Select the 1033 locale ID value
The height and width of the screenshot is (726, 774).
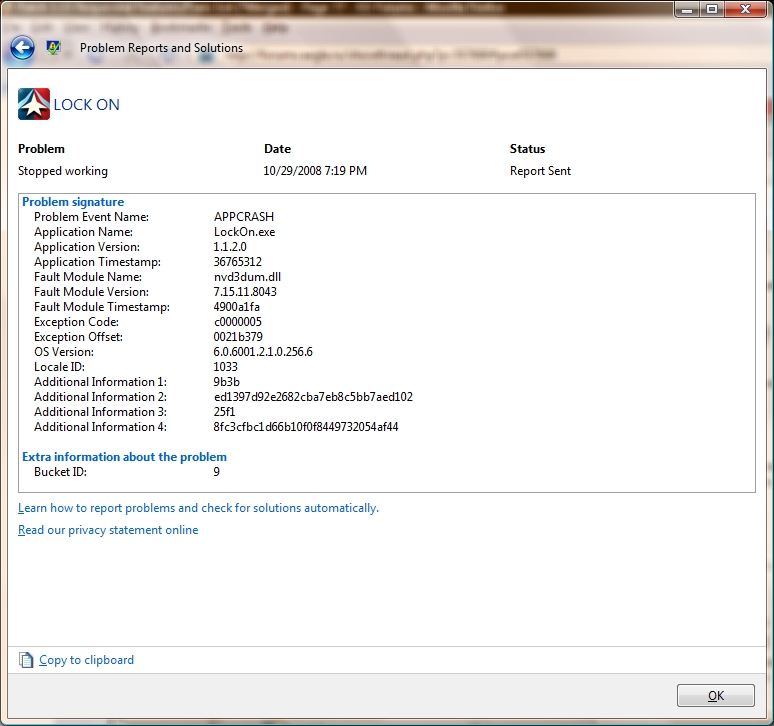pyautogui.click(x=226, y=367)
